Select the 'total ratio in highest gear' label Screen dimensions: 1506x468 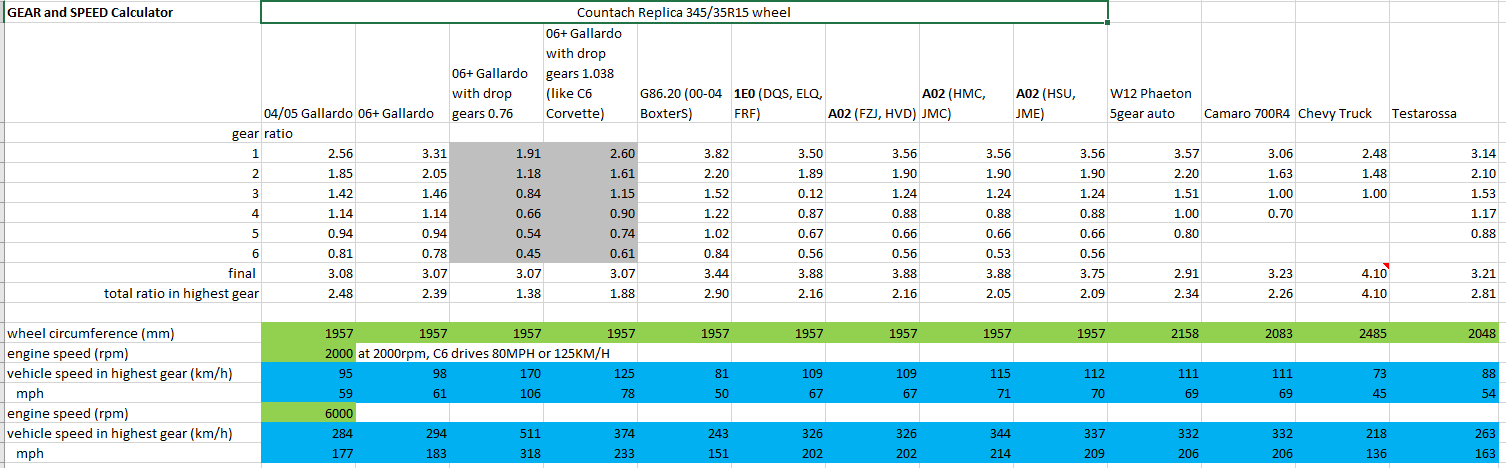(132, 293)
